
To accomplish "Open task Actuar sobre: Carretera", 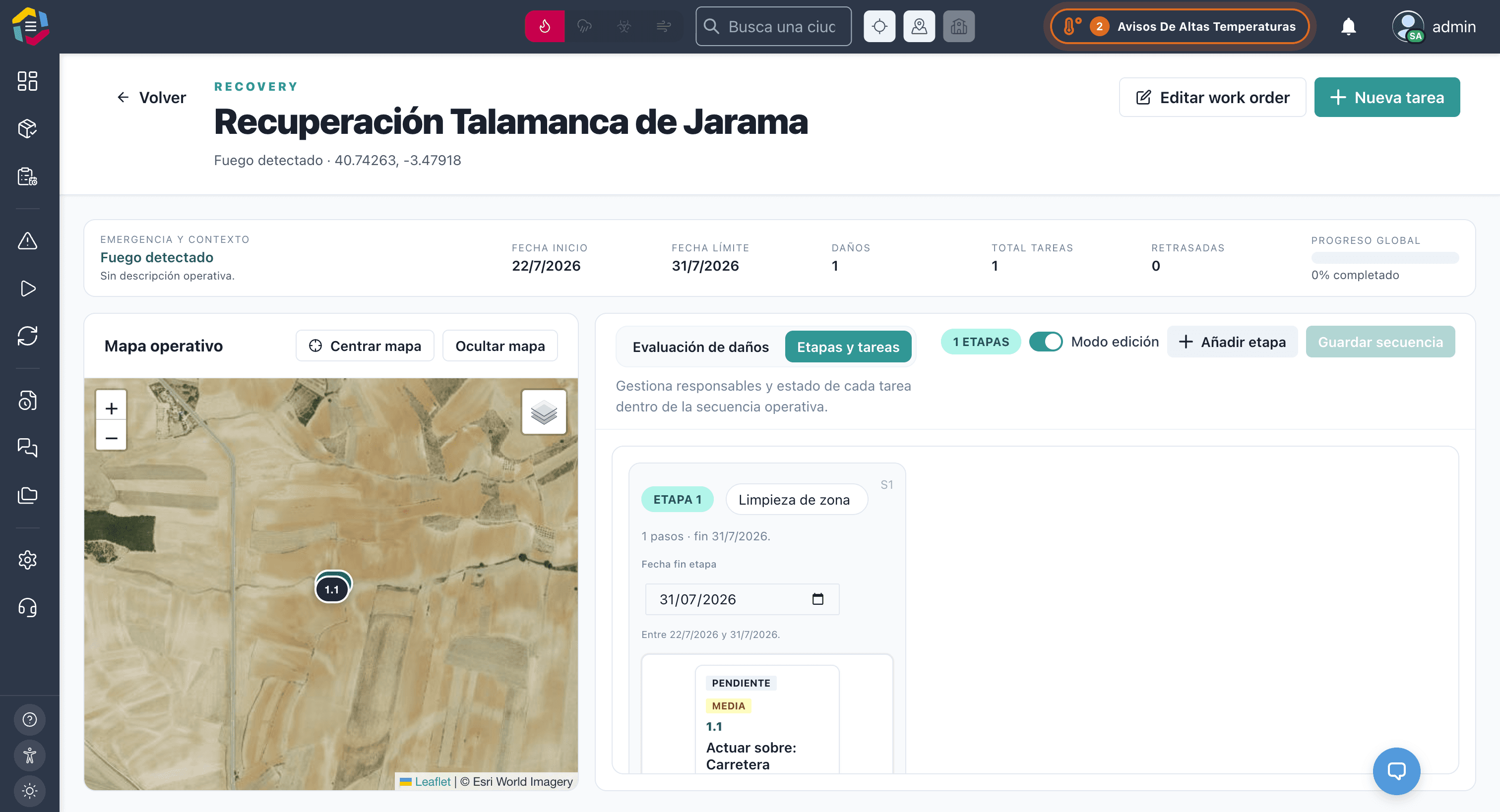I will coord(750,755).
